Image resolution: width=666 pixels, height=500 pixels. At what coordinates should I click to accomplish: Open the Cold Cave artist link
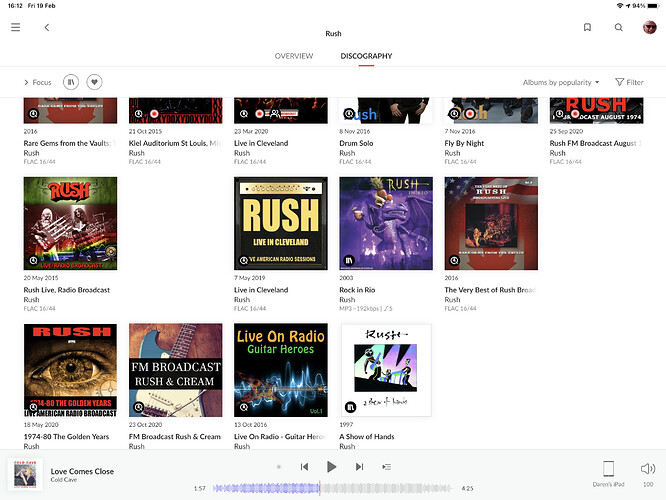tap(64, 480)
